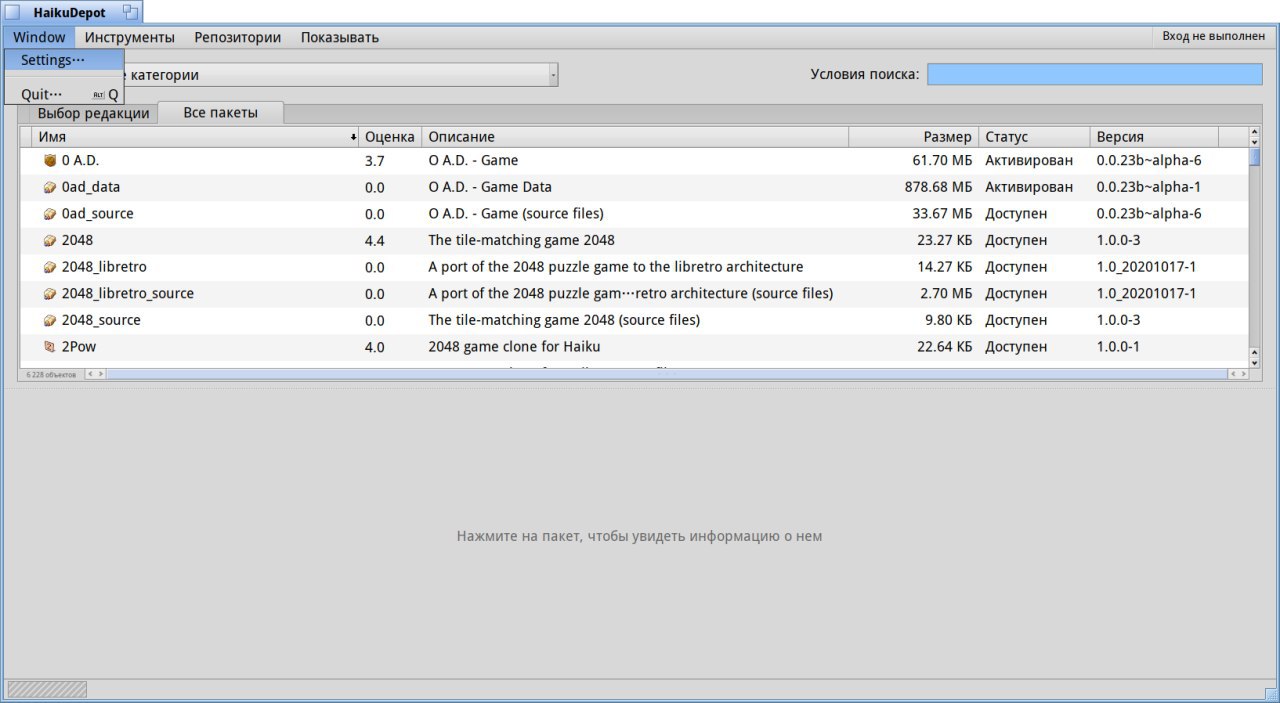Sort by the Оценка column header
1280x703 pixels.
pos(390,137)
